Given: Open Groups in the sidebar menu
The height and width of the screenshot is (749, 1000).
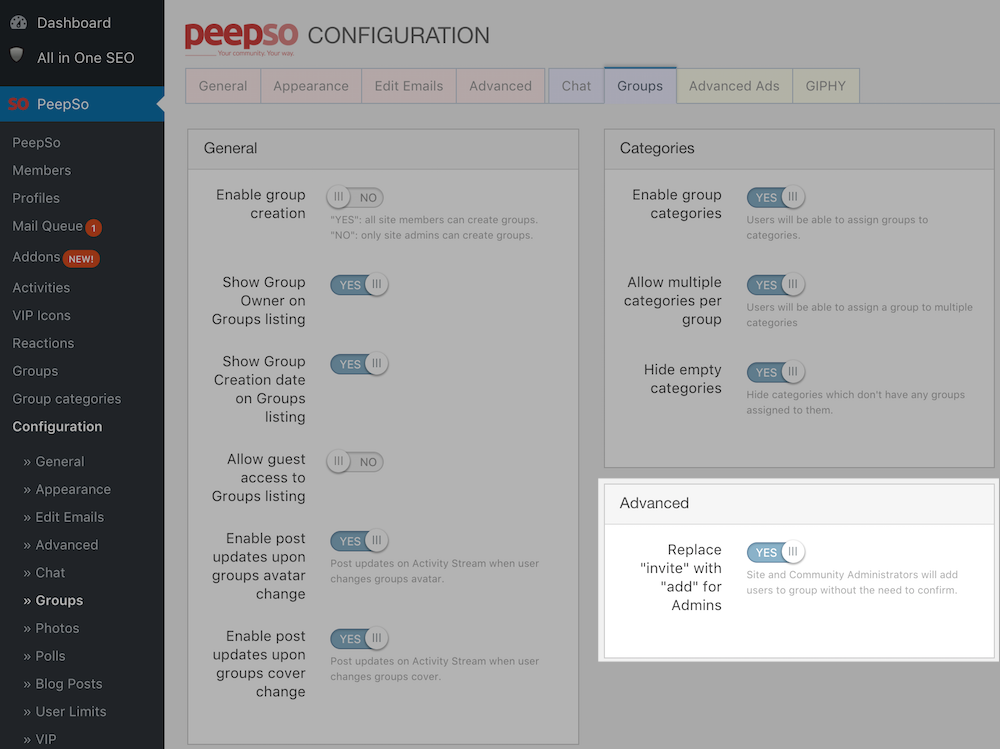Looking at the screenshot, I should tap(35, 371).
